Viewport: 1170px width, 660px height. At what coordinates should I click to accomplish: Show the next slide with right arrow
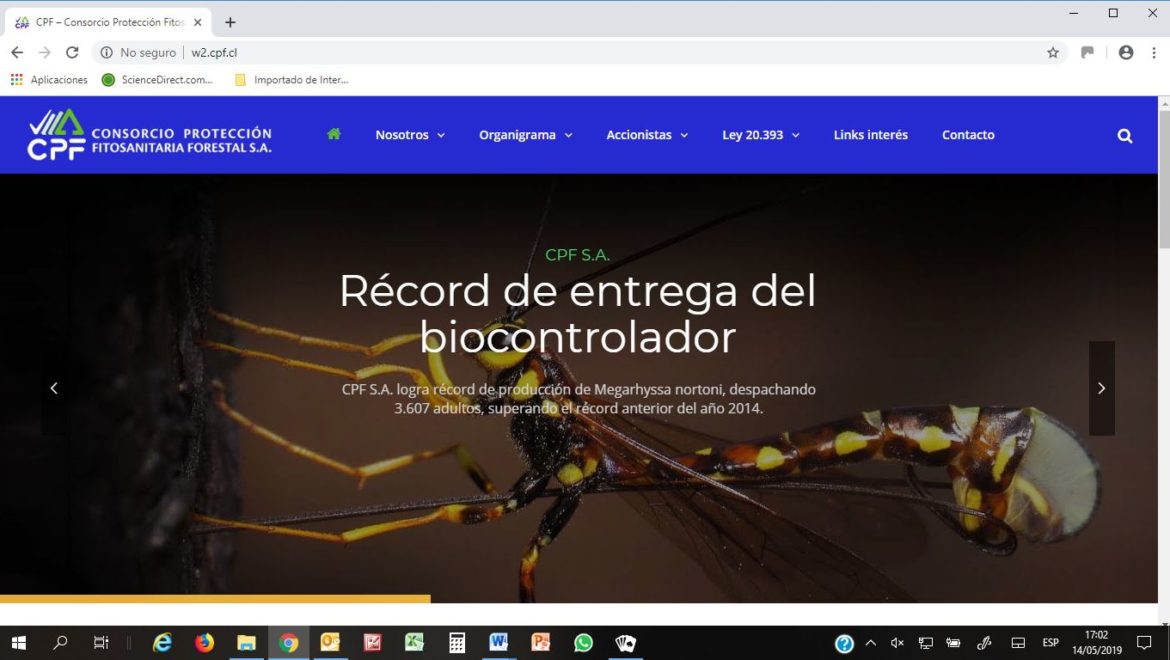click(1101, 388)
